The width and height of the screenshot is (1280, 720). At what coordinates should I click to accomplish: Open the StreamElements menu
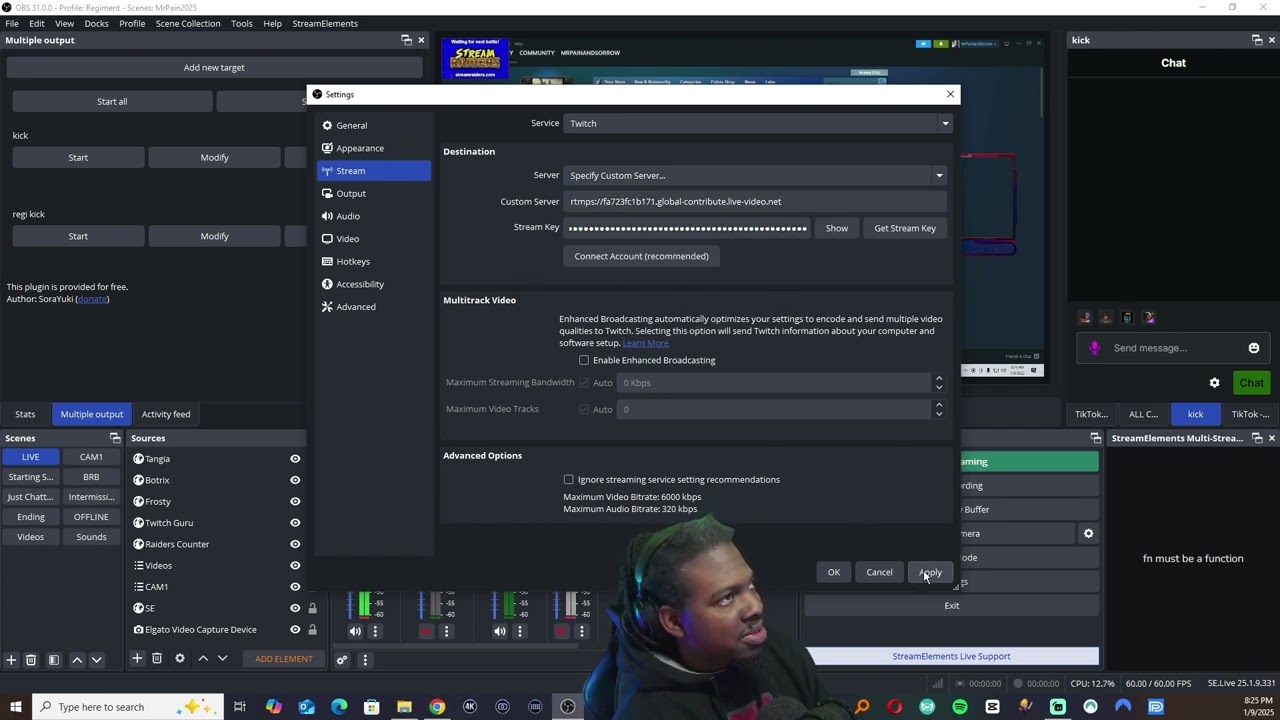[x=325, y=23]
